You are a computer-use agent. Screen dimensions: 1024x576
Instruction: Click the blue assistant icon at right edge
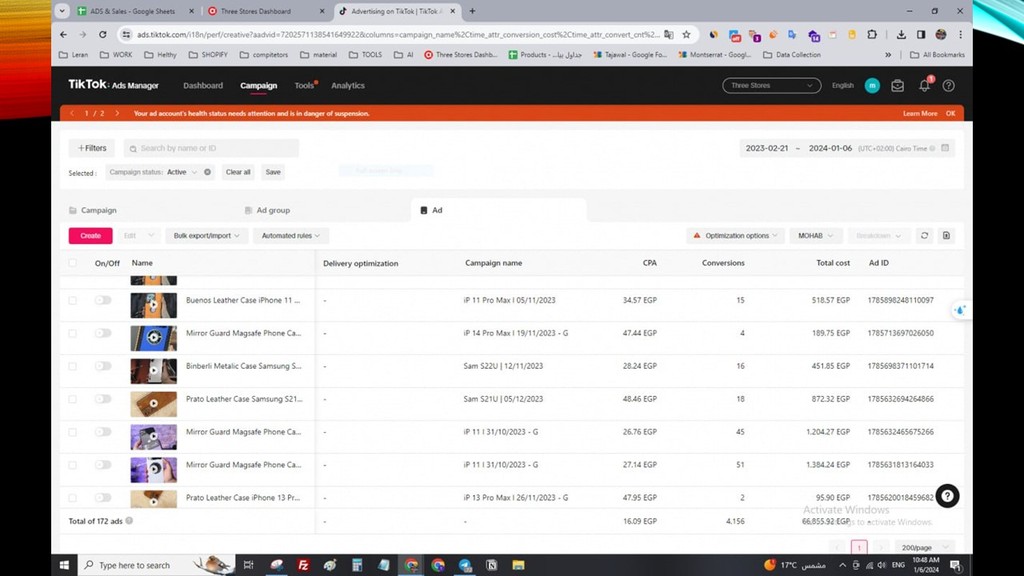(x=959, y=310)
